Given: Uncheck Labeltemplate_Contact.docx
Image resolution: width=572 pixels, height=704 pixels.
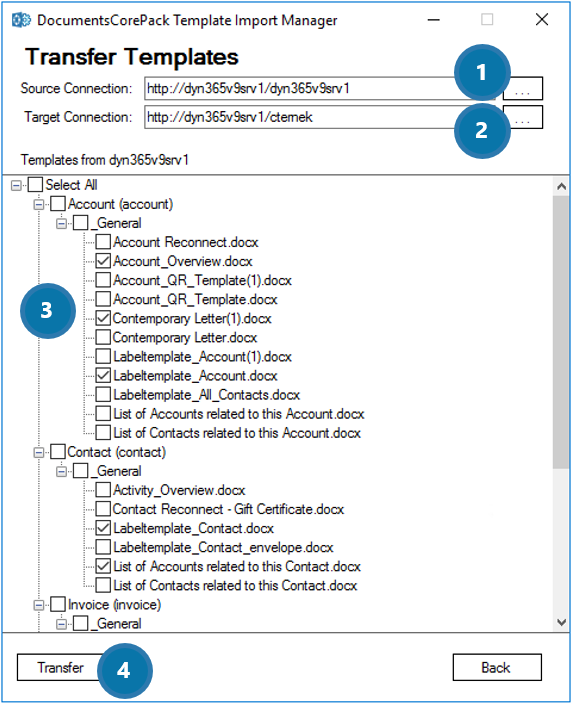Looking at the screenshot, I should [103, 528].
